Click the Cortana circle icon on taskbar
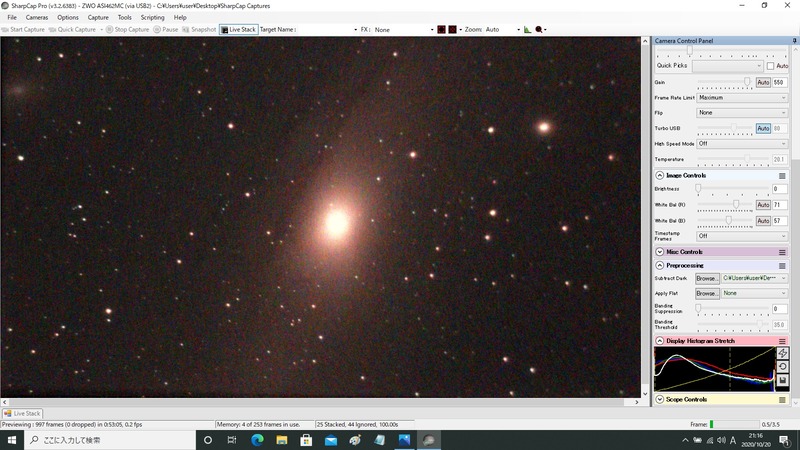Viewport: 800px width, 450px height. tap(208, 440)
